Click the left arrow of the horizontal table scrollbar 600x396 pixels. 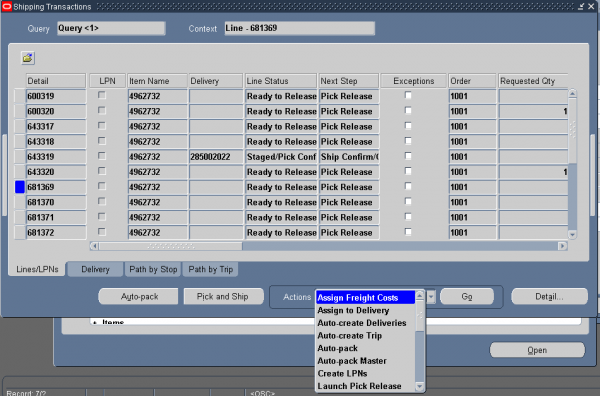(x=94, y=246)
